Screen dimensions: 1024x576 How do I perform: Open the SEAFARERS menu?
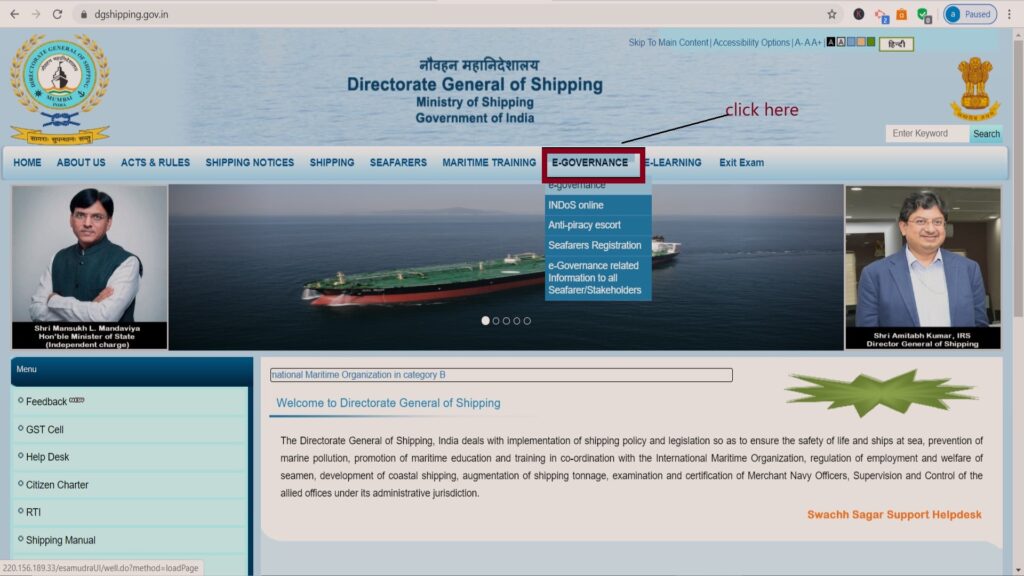pyautogui.click(x=398, y=163)
